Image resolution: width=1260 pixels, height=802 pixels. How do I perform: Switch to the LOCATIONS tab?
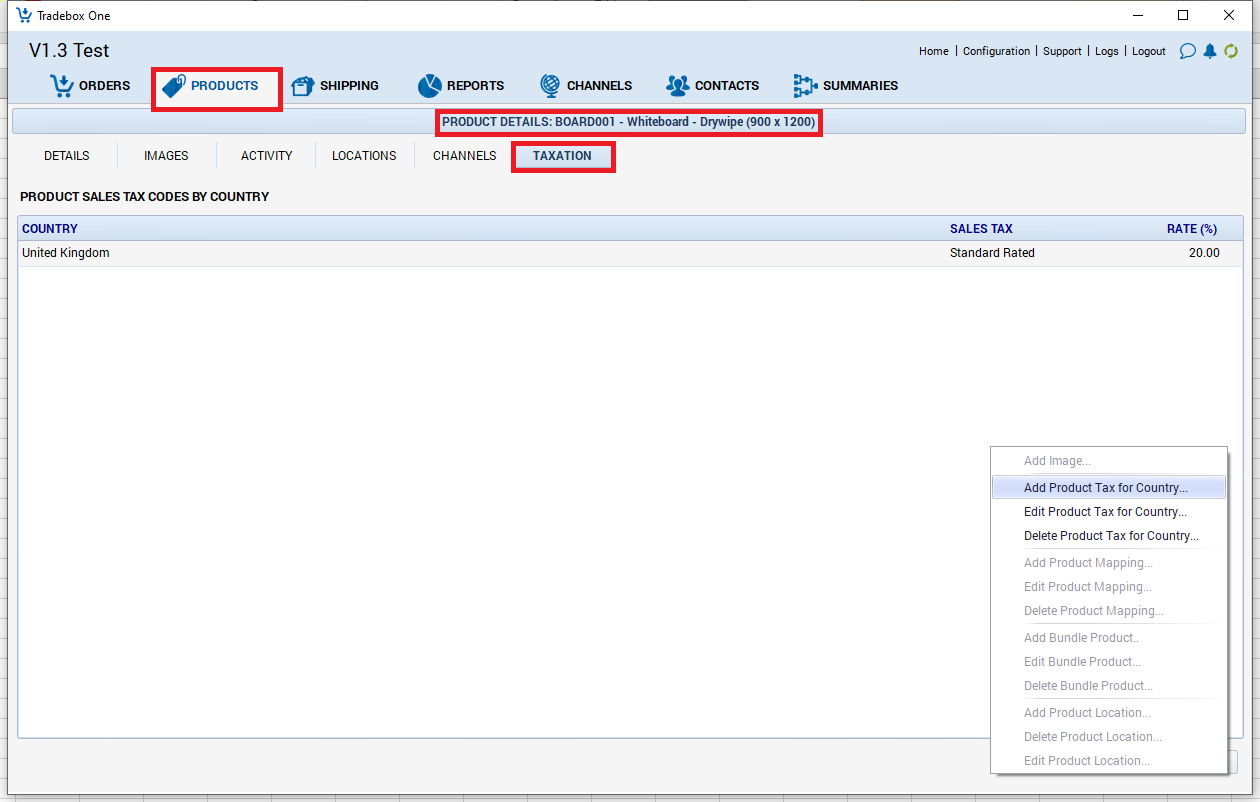pos(364,156)
